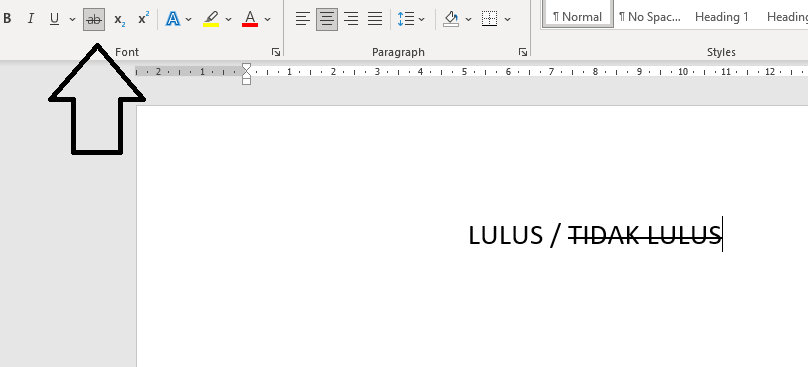Open Text Effects and Typography
The image size is (808, 367).
(x=173, y=20)
